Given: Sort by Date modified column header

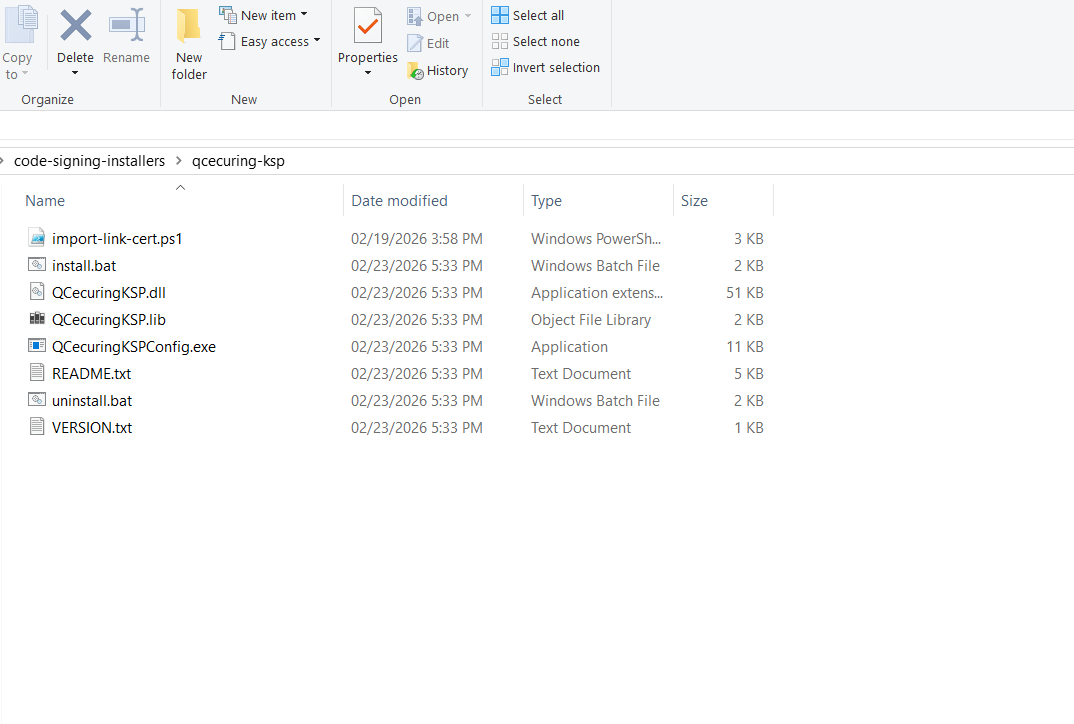Looking at the screenshot, I should click(x=399, y=201).
